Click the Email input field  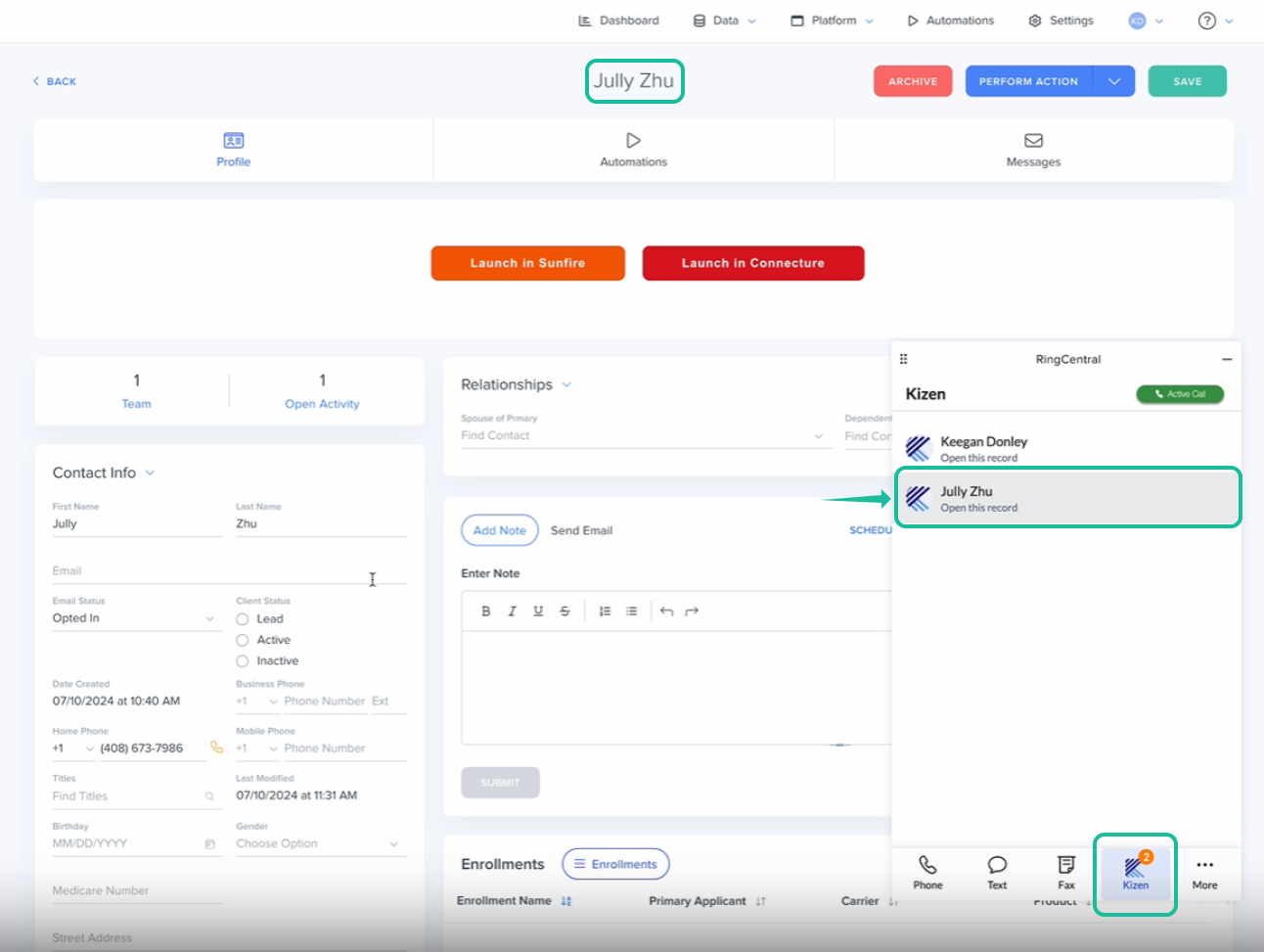[x=229, y=571]
